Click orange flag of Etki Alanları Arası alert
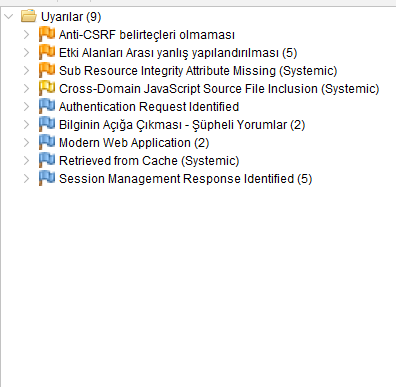396x387 pixels. 47,52
